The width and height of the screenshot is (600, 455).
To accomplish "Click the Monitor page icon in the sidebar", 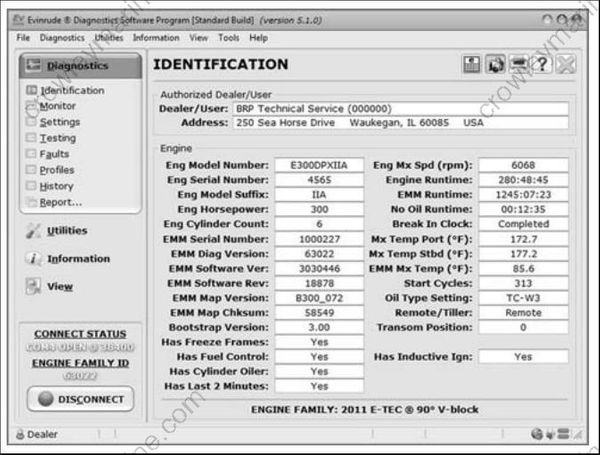I will click(31, 106).
